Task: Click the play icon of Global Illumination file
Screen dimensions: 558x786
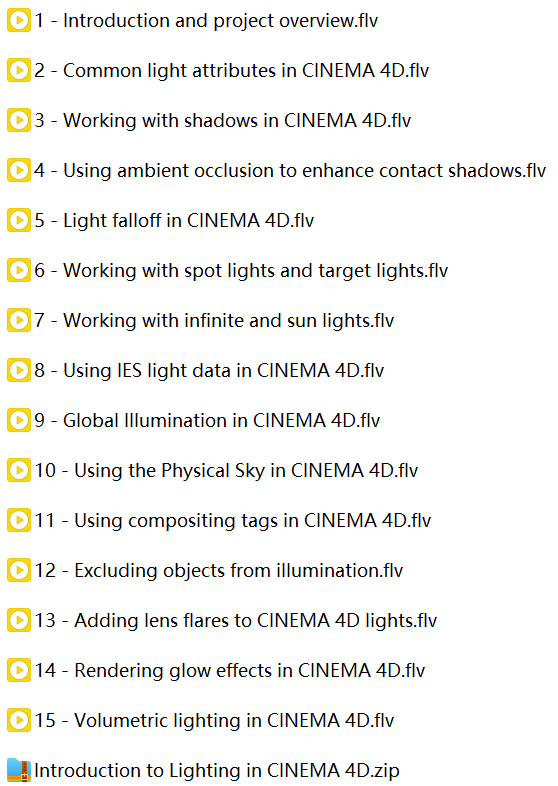Action: click(x=19, y=421)
